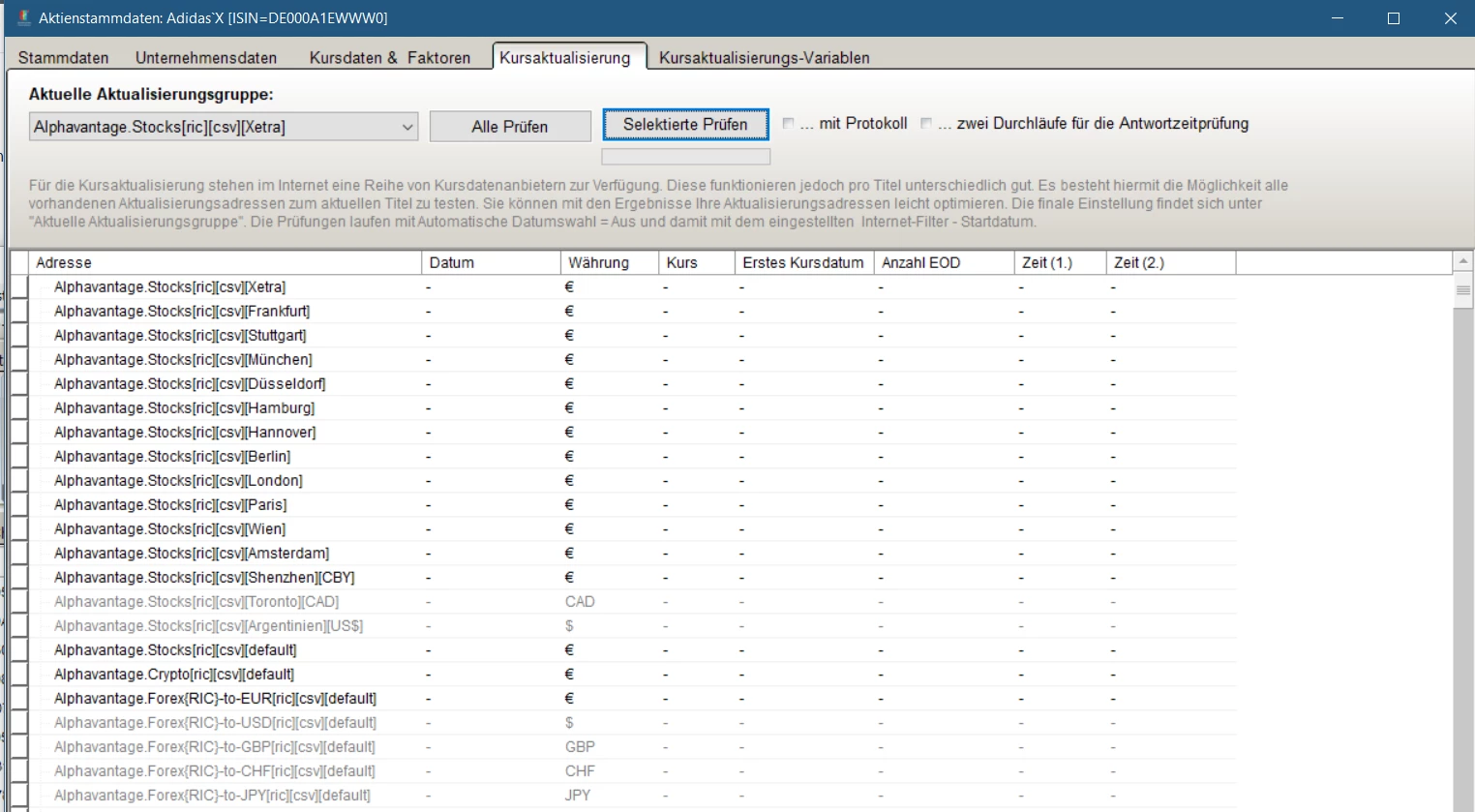Sort by the Währung column header
The width and height of the screenshot is (1475, 812).
coord(609,262)
